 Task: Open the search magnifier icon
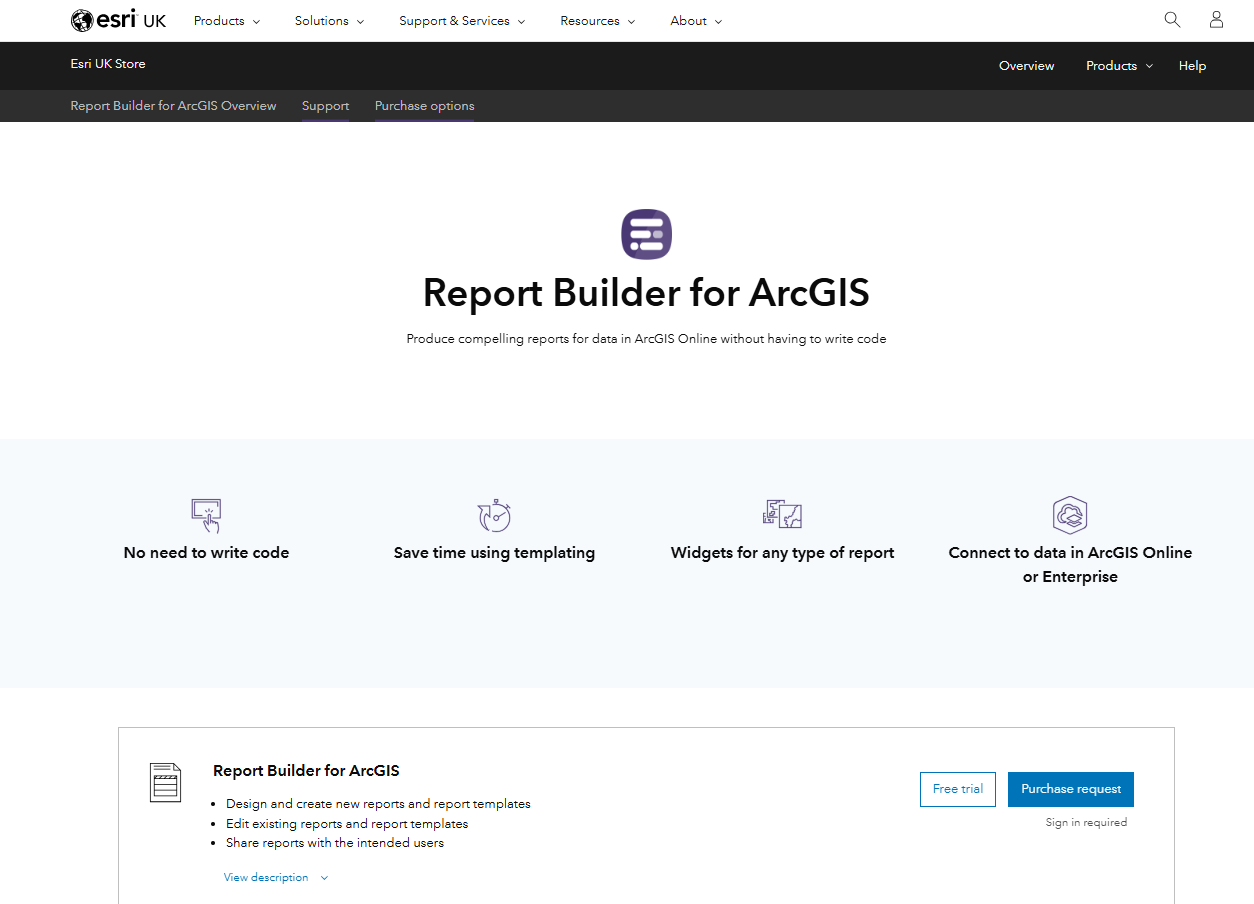point(1172,20)
